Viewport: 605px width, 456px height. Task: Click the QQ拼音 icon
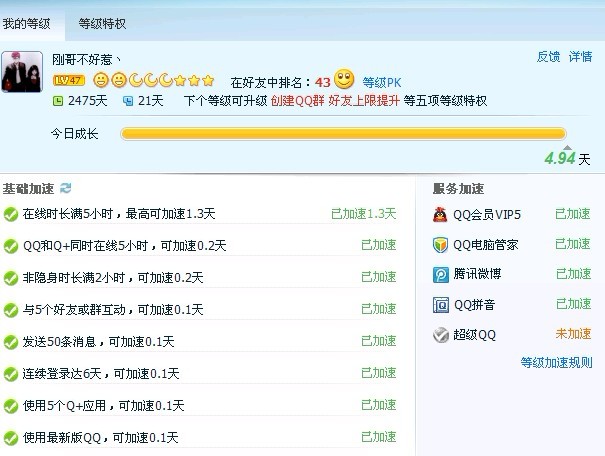[441, 305]
